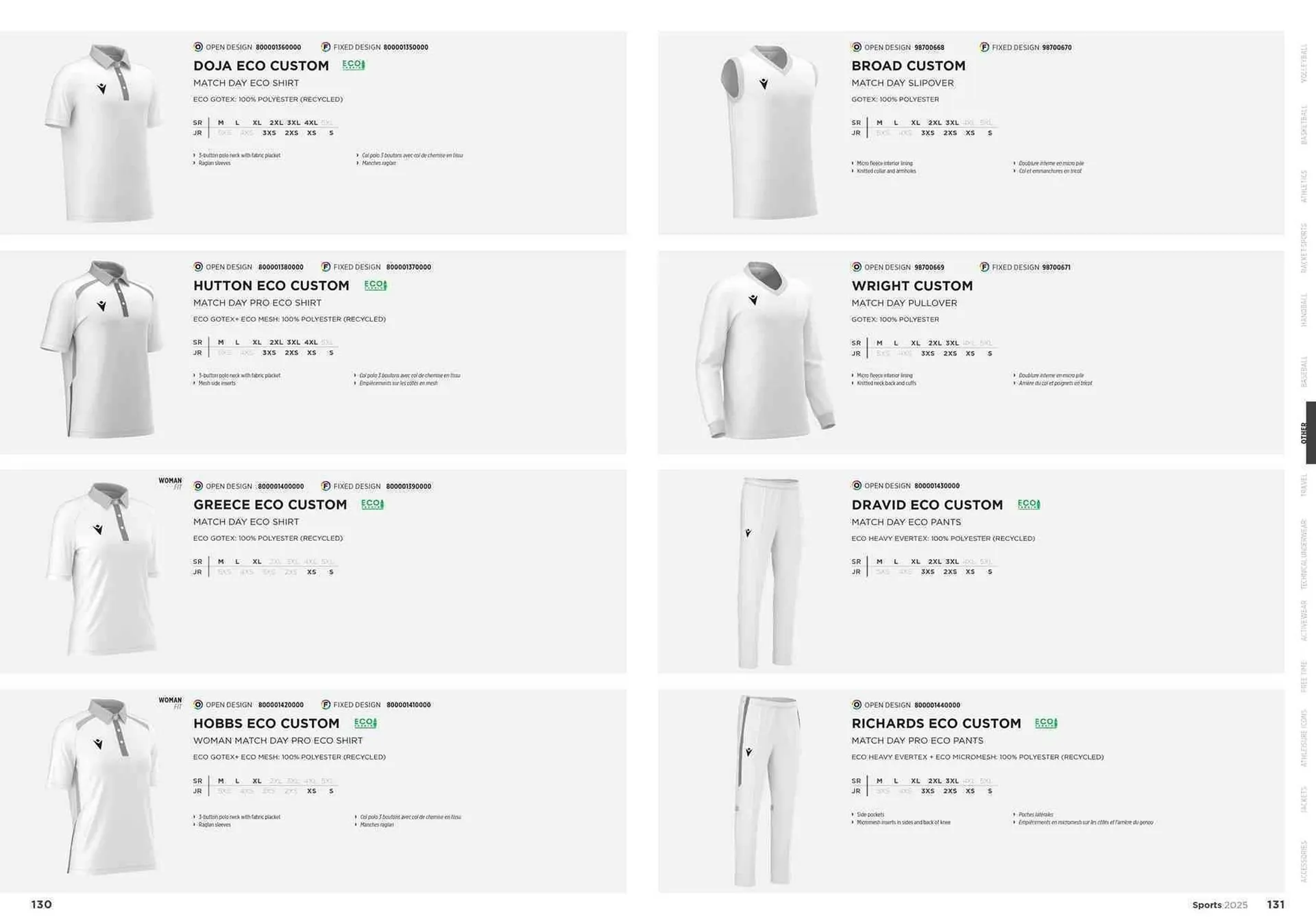The height and width of the screenshot is (924, 1316).
Task: Click the Woman Fit label on Hobbs shirt
Action: click(x=171, y=703)
